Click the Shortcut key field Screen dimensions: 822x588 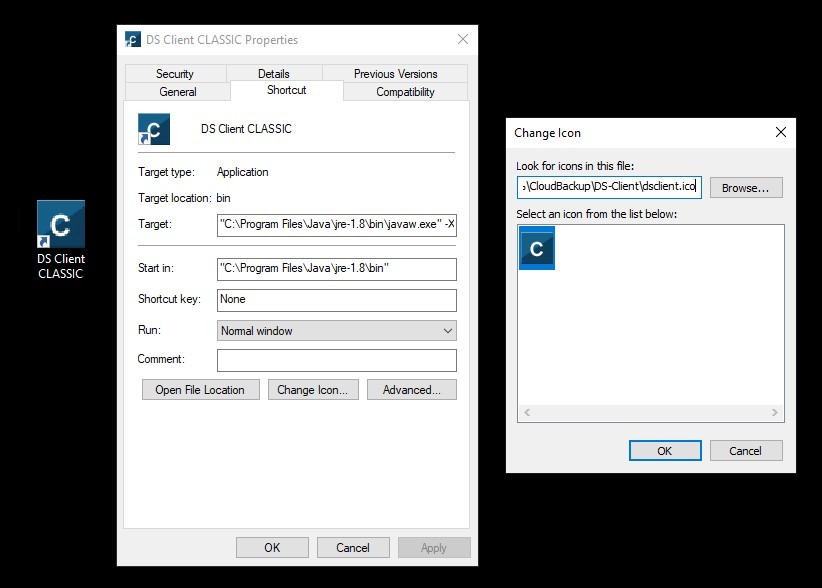(336, 300)
